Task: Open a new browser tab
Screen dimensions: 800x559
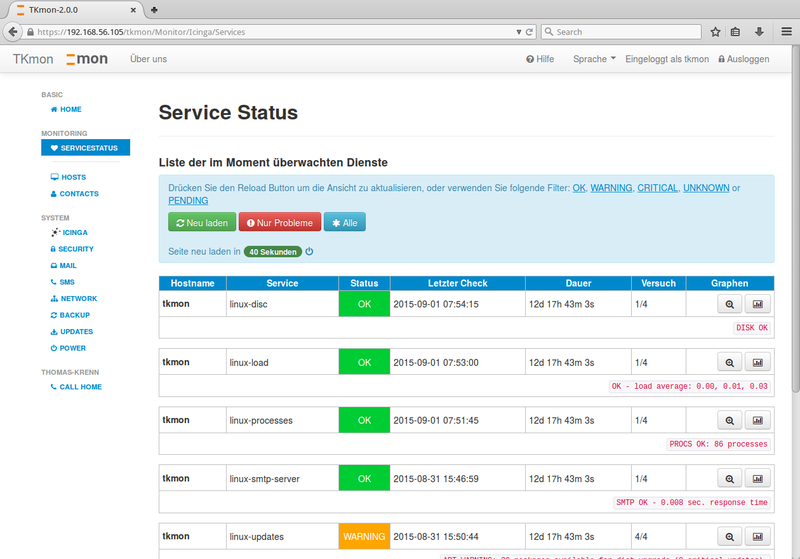Action: [154, 10]
